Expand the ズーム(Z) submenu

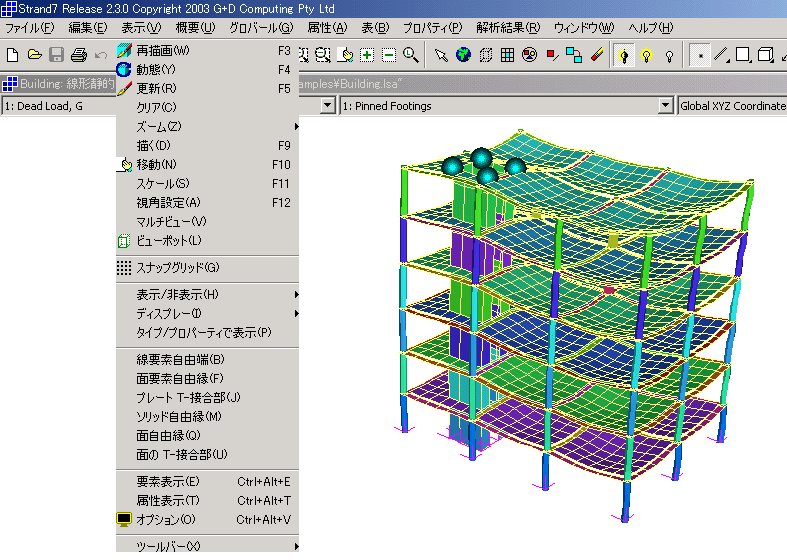(207, 126)
